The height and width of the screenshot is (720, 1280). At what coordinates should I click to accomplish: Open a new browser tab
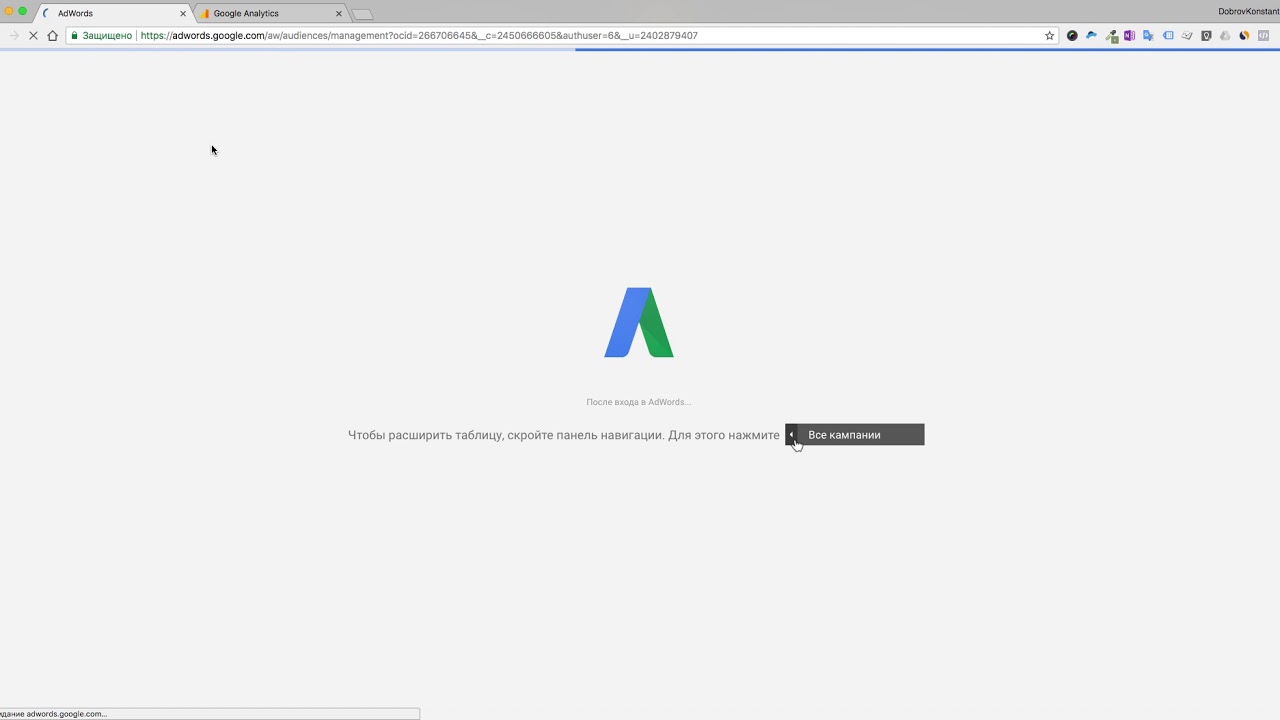pyautogui.click(x=363, y=14)
